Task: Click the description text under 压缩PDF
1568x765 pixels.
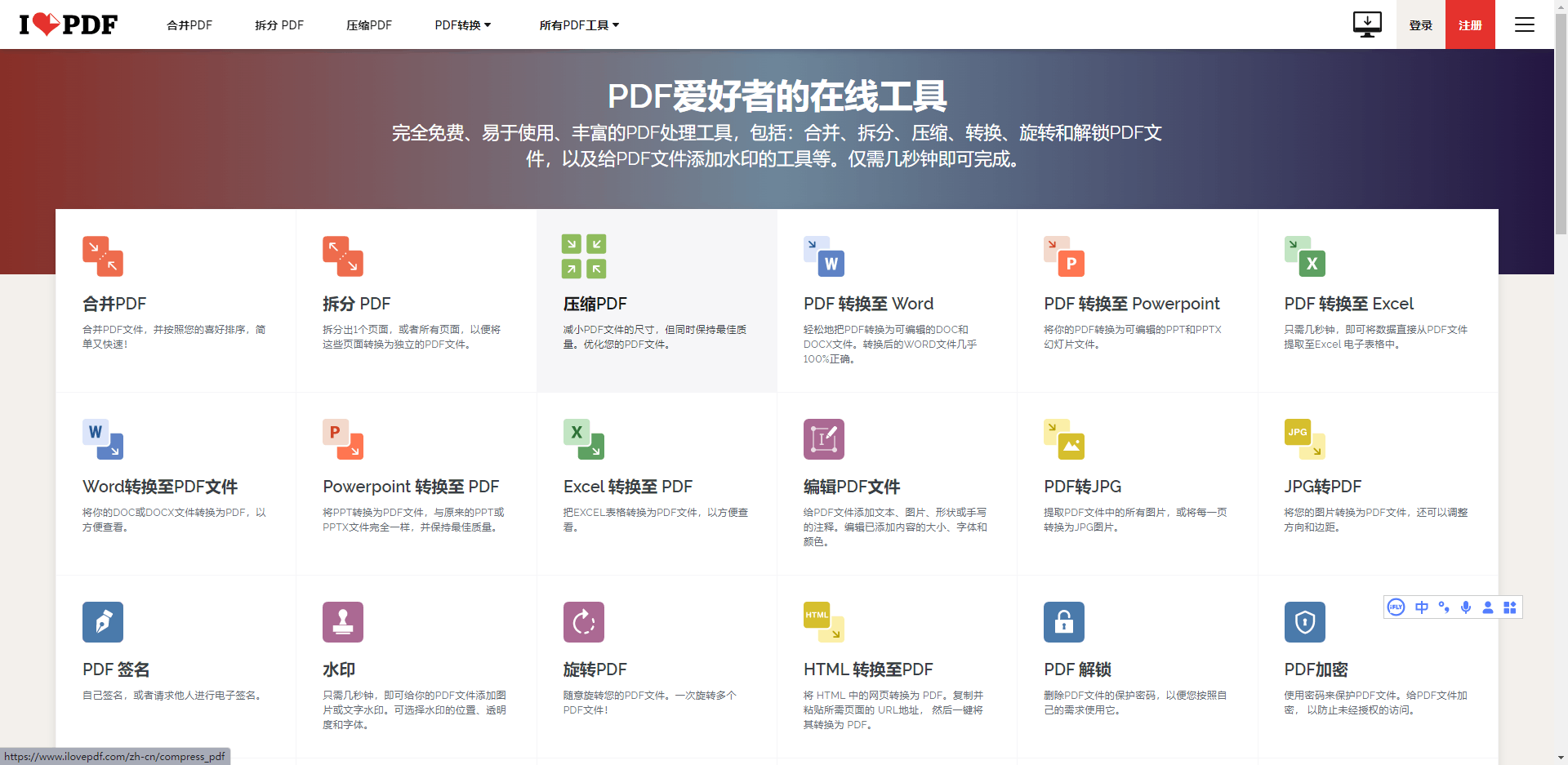Action: click(x=655, y=337)
